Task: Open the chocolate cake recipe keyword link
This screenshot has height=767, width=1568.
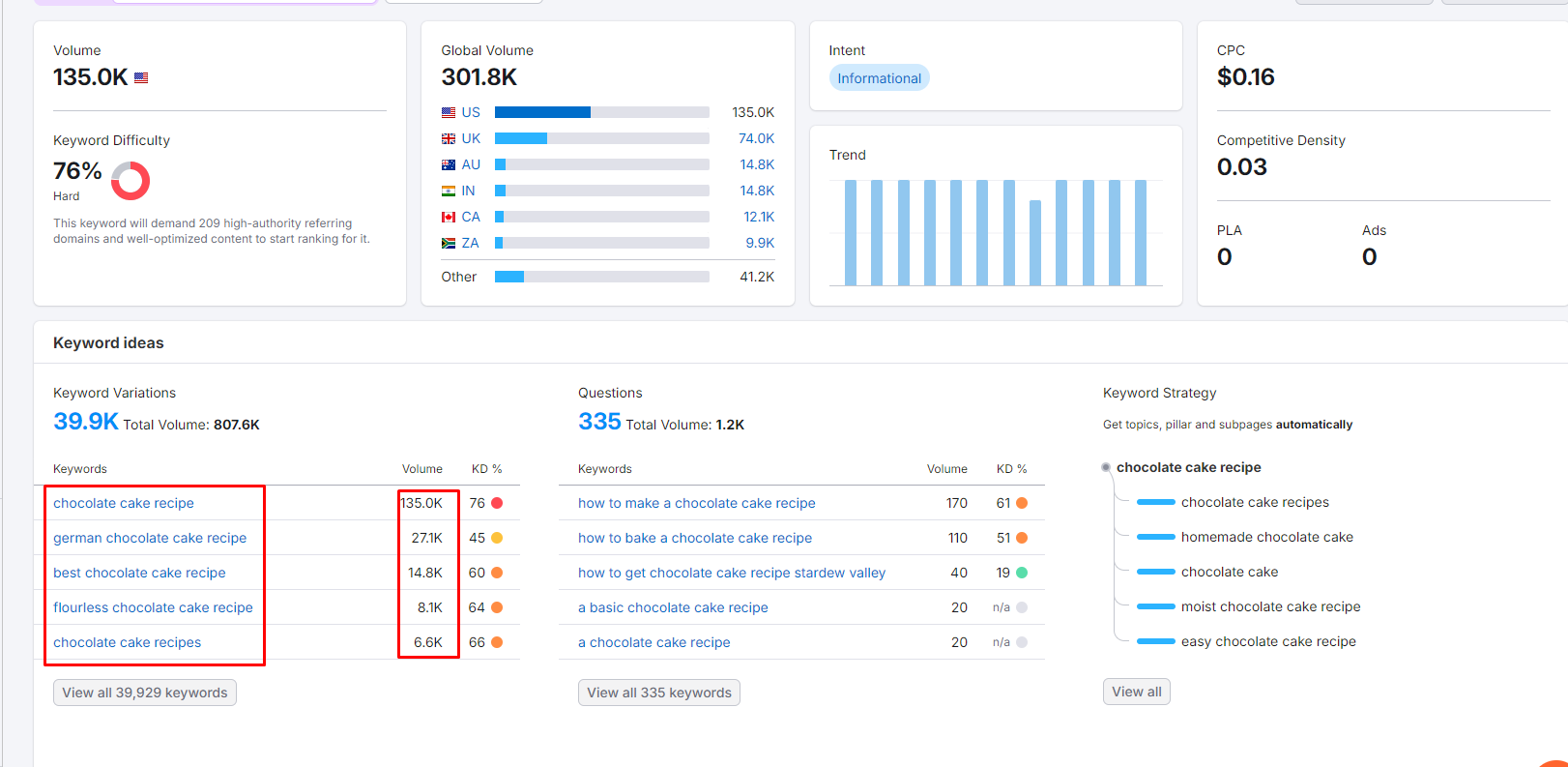Action: click(124, 503)
